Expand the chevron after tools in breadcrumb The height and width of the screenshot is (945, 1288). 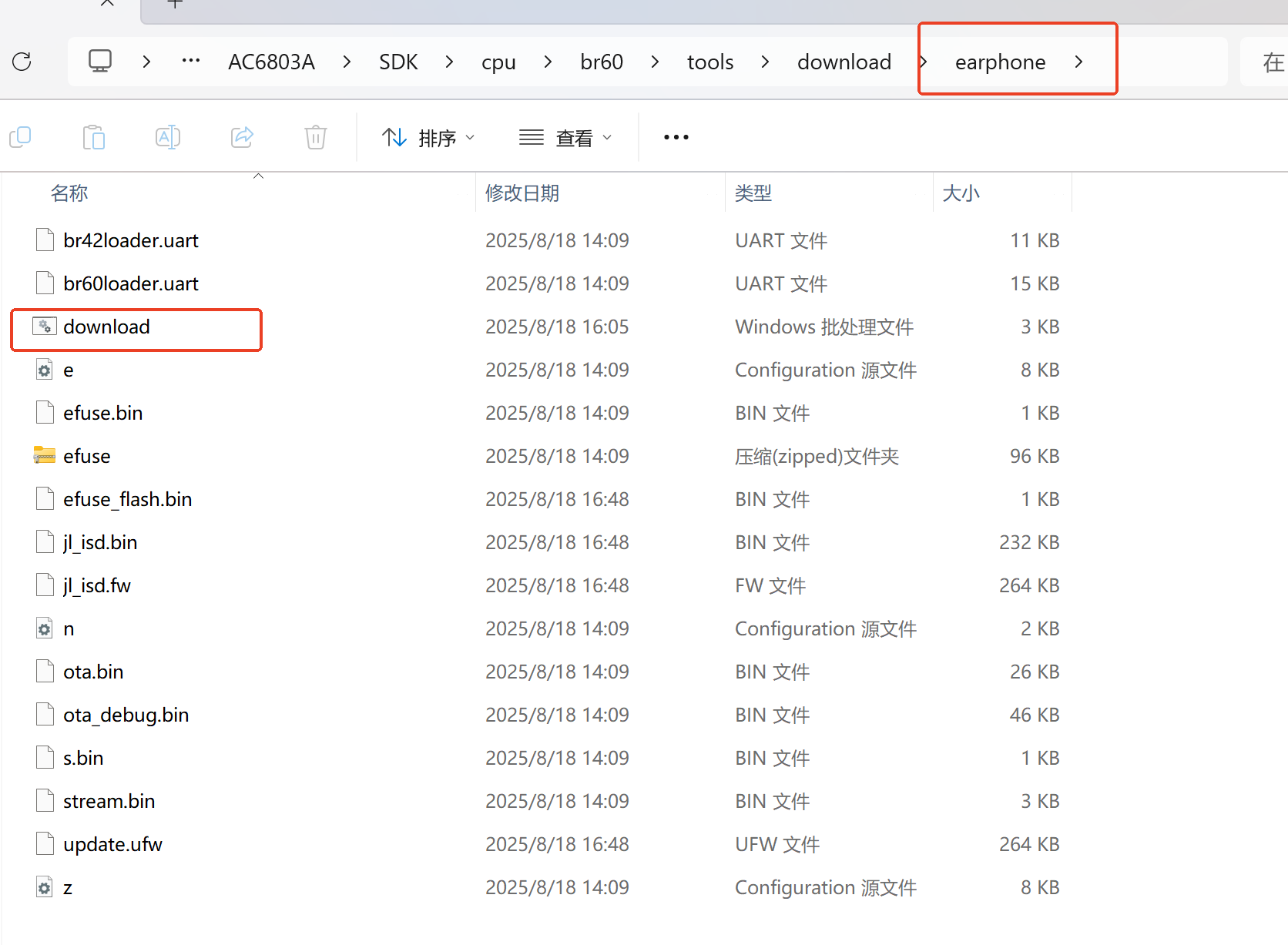point(765,62)
